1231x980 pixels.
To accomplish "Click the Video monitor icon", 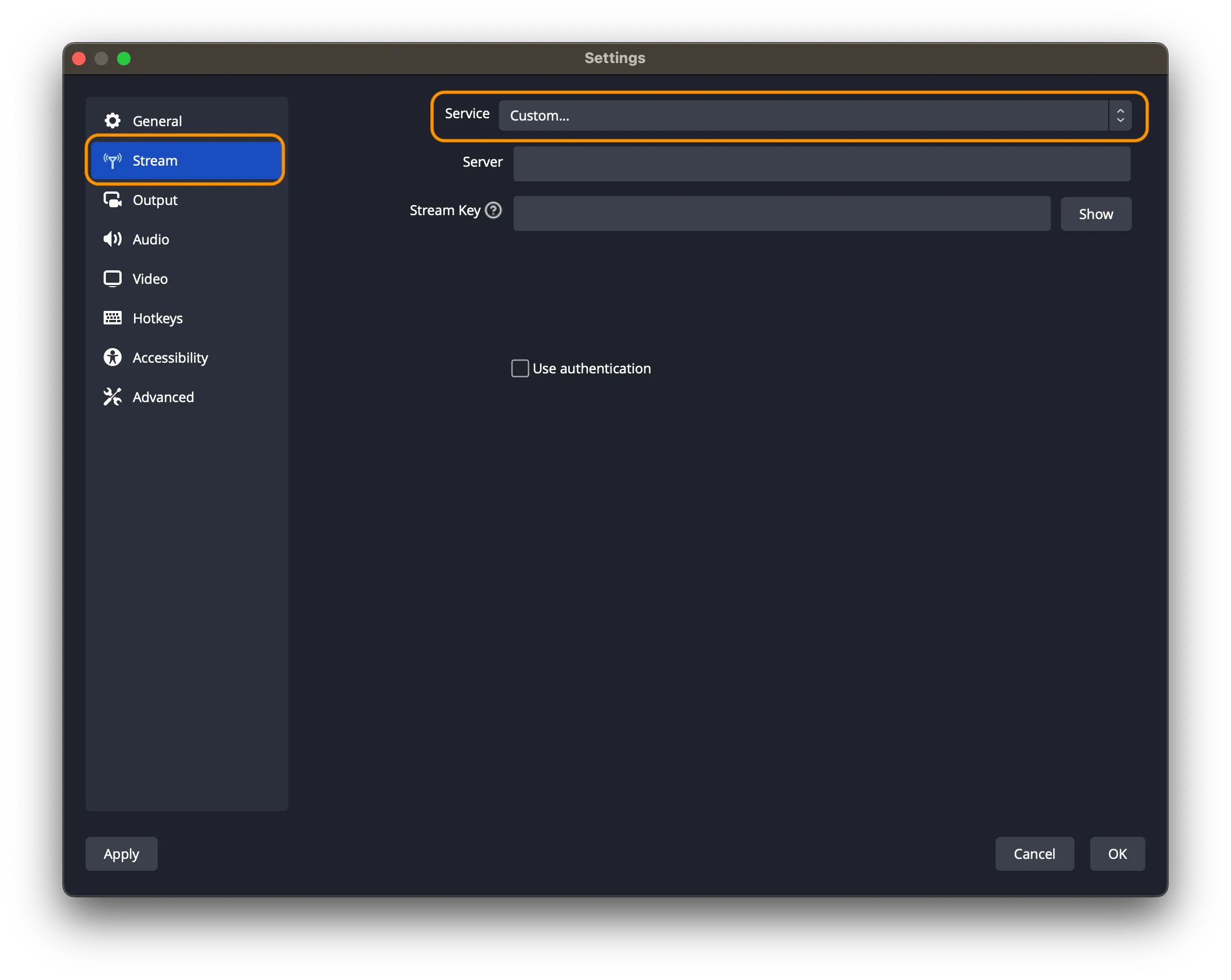I will point(113,279).
